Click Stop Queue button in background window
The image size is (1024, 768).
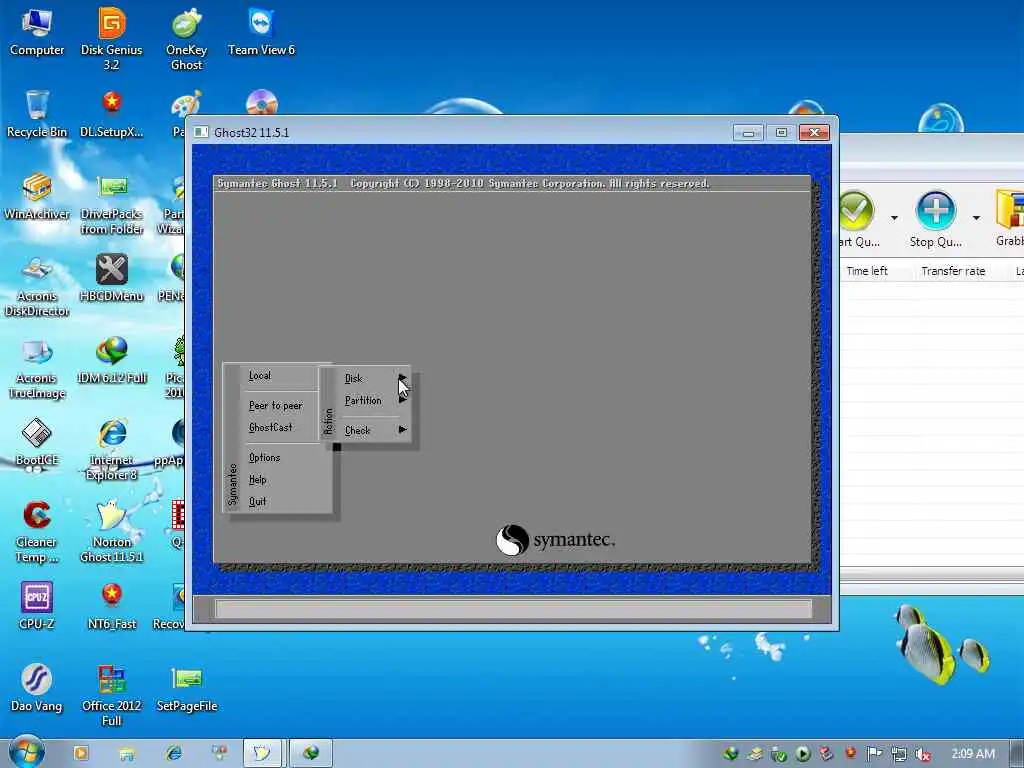(935, 219)
